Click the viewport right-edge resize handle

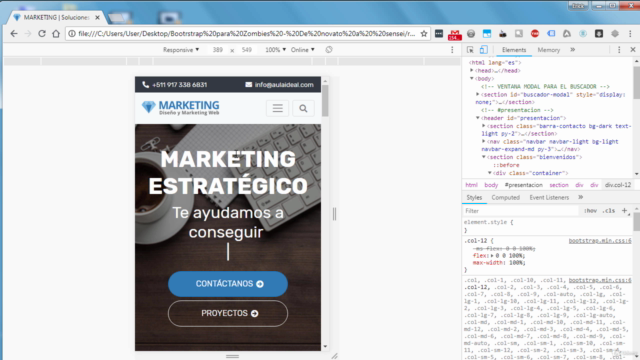pos(334,214)
